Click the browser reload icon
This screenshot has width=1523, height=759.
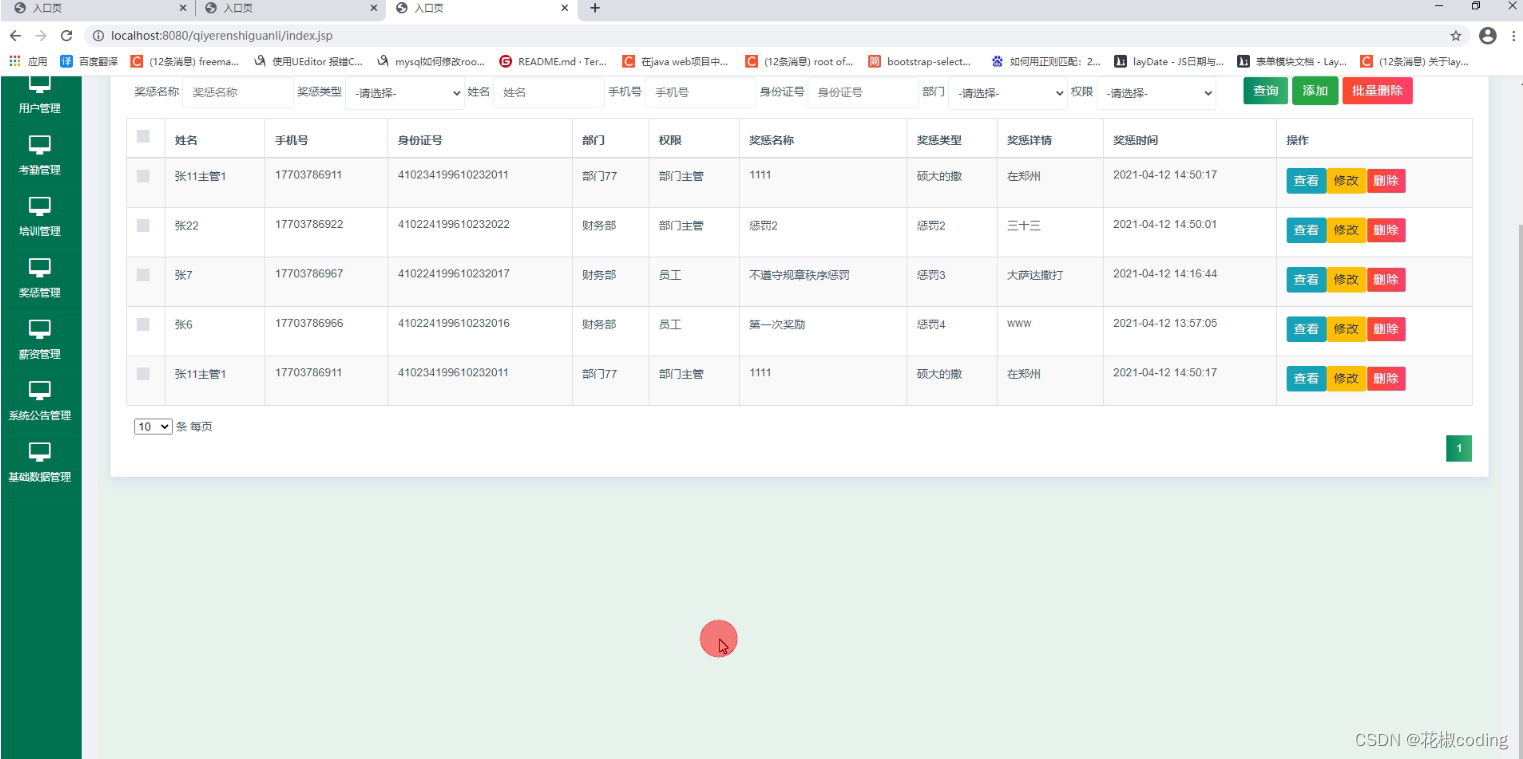click(66, 34)
